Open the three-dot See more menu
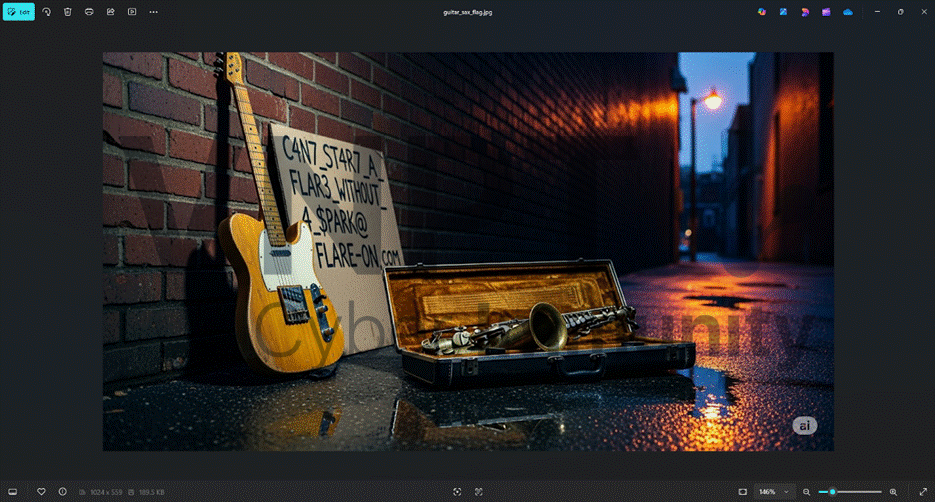 (x=153, y=12)
